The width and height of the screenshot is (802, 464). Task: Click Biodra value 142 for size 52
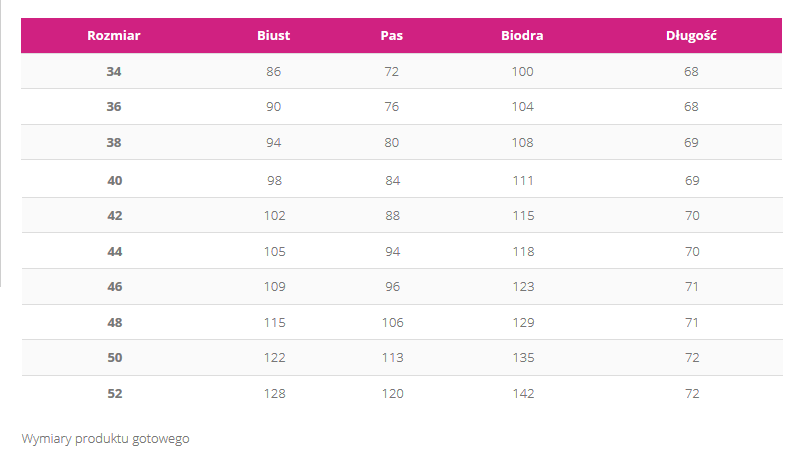click(x=522, y=394)
